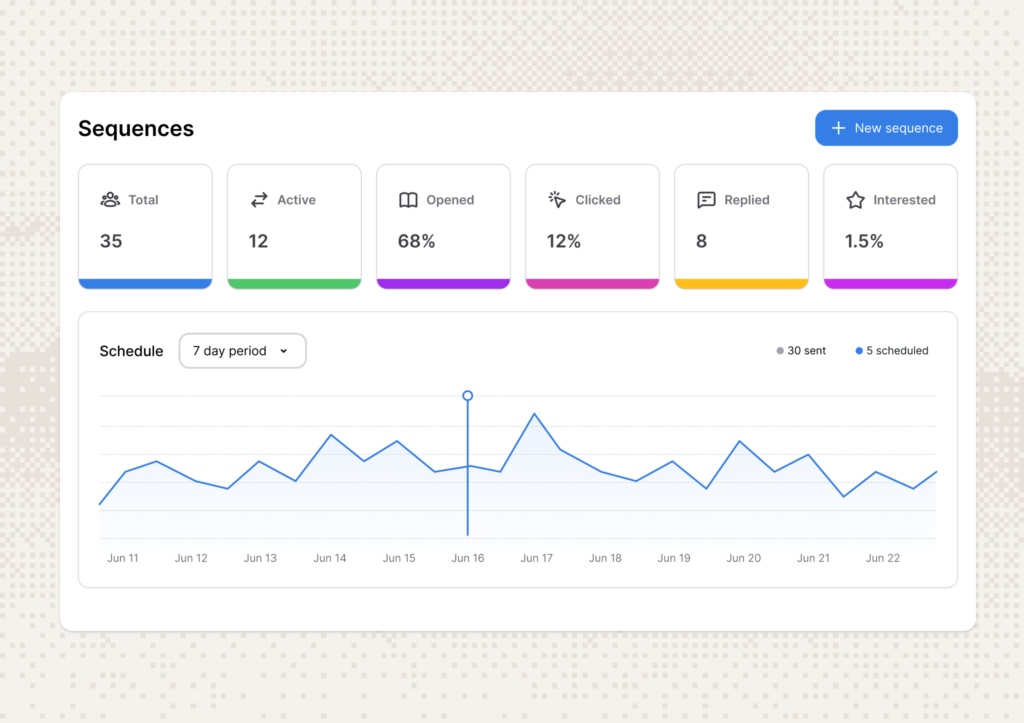Click the star icon beside Interested
This screenshot has height=723, width=1024.
855,200
